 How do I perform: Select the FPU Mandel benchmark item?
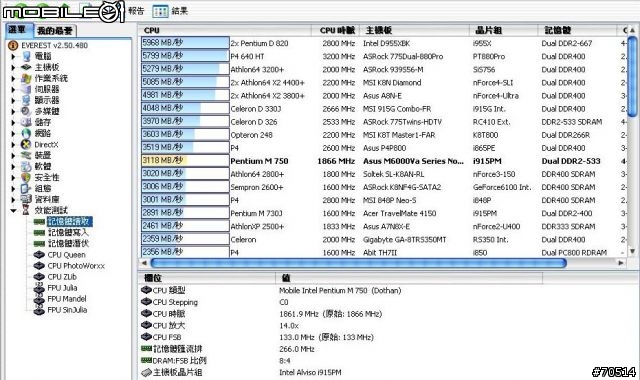pos(67,299)
